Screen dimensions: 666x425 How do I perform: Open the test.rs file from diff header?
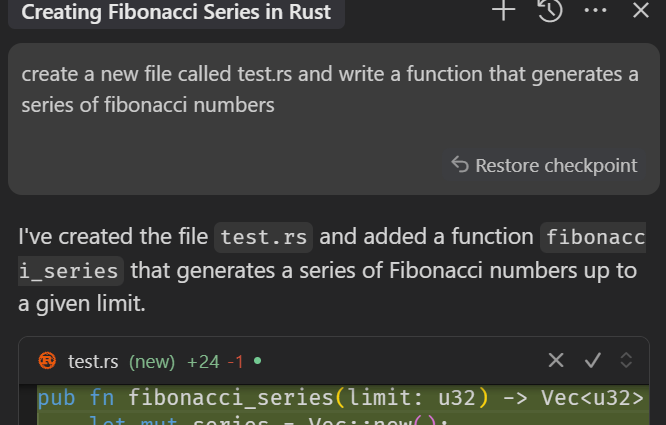[x=94, y=361]
